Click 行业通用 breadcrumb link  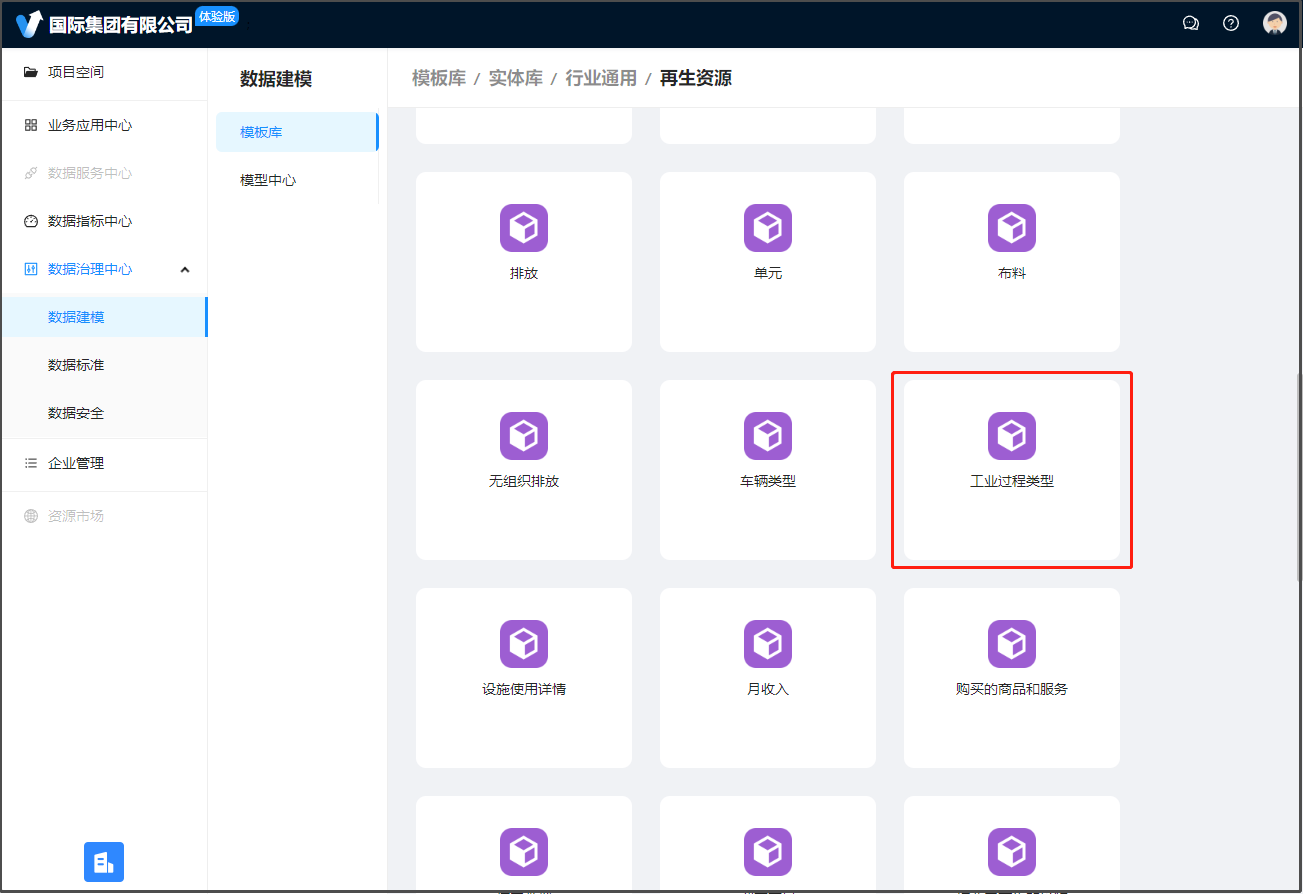[x=601, y=78]
